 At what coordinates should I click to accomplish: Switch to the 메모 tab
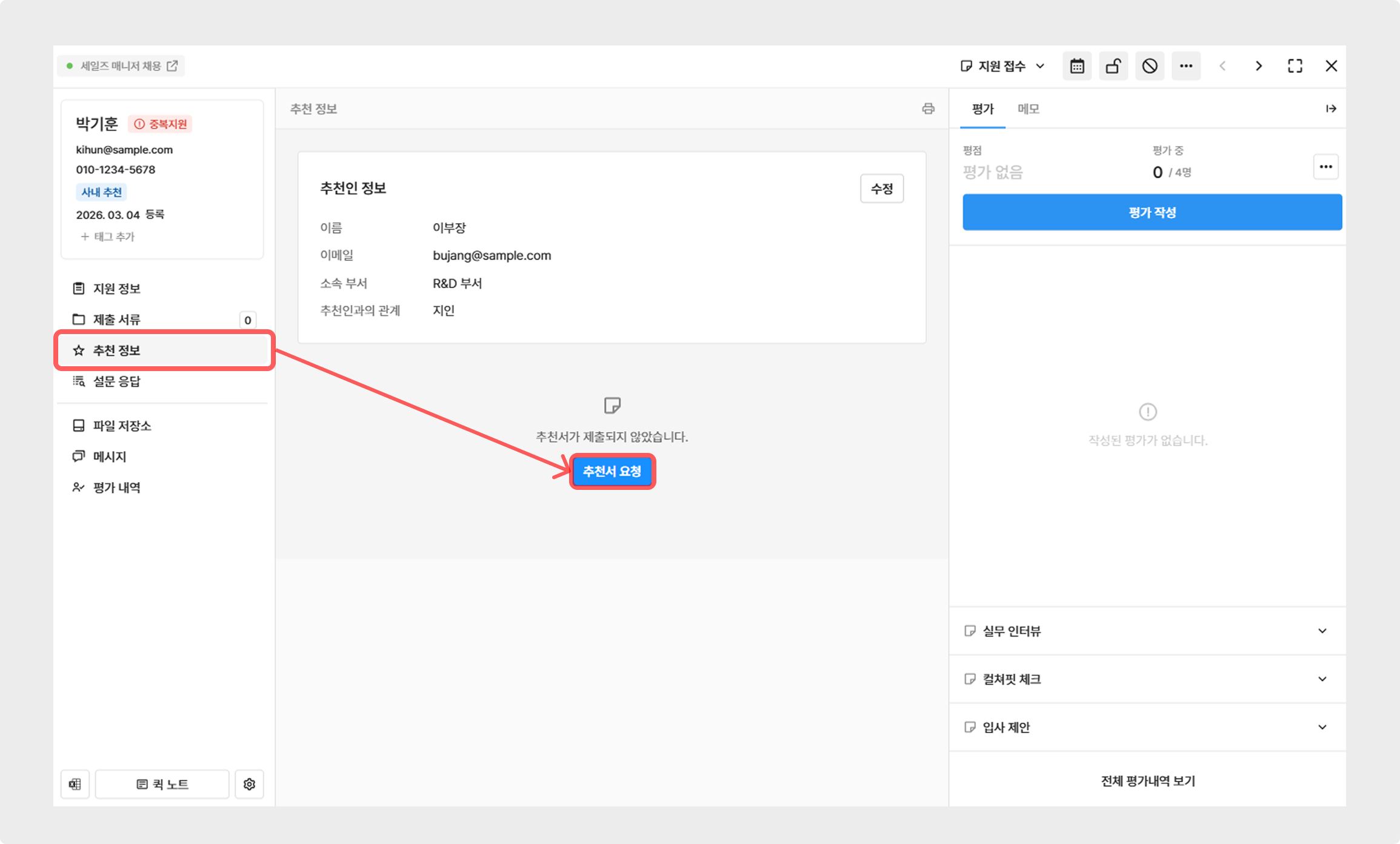(x=1028, y=109)
